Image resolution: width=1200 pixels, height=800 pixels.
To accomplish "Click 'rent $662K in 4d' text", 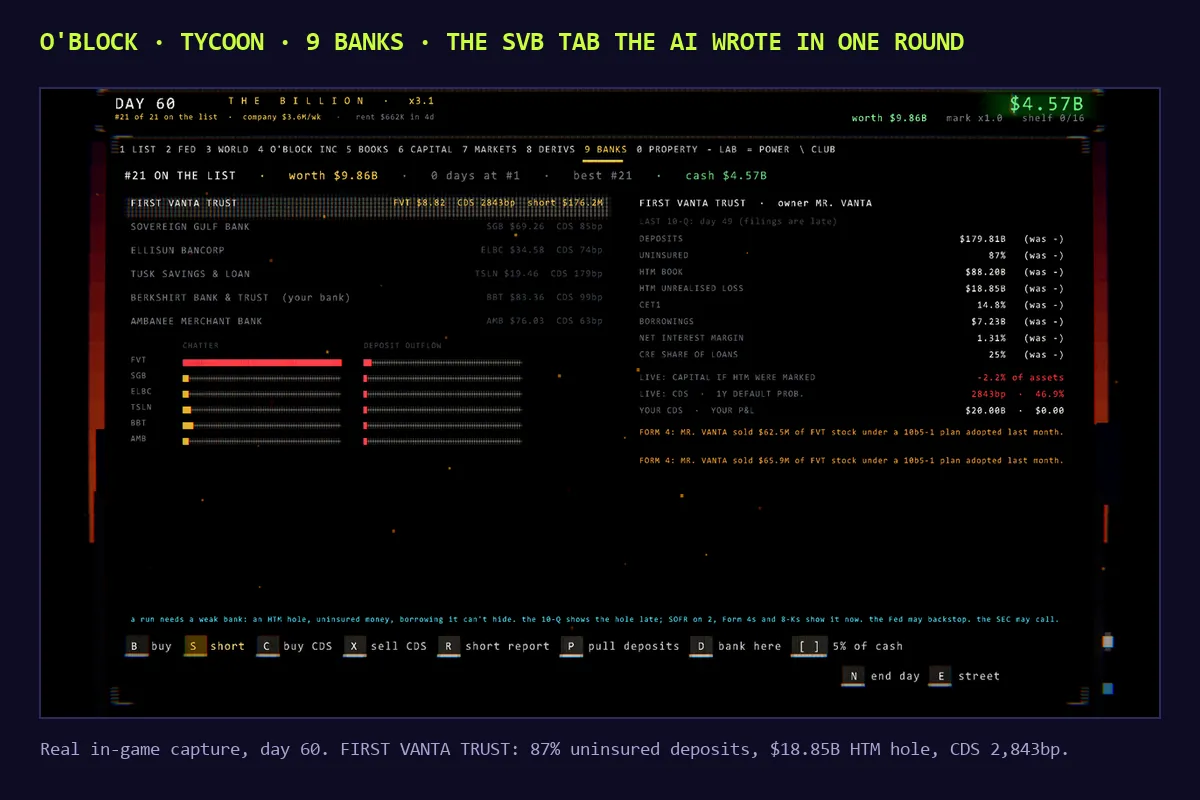I will [x=395, y=117].
